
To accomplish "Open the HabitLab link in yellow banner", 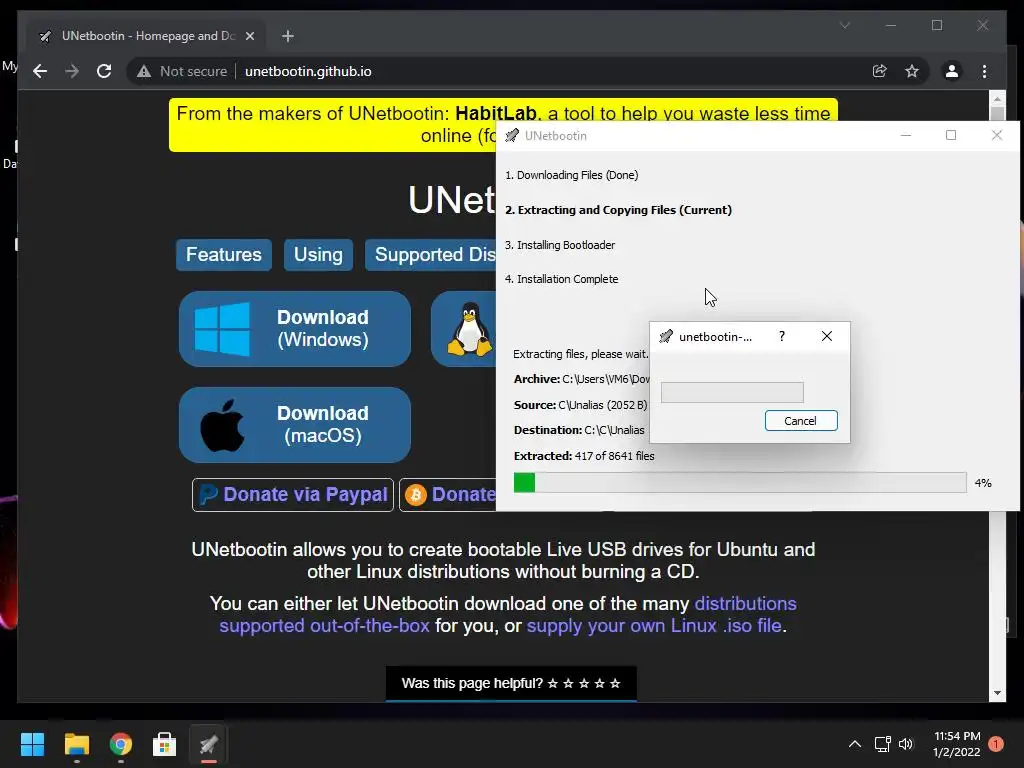I will (x=496, y=113).
